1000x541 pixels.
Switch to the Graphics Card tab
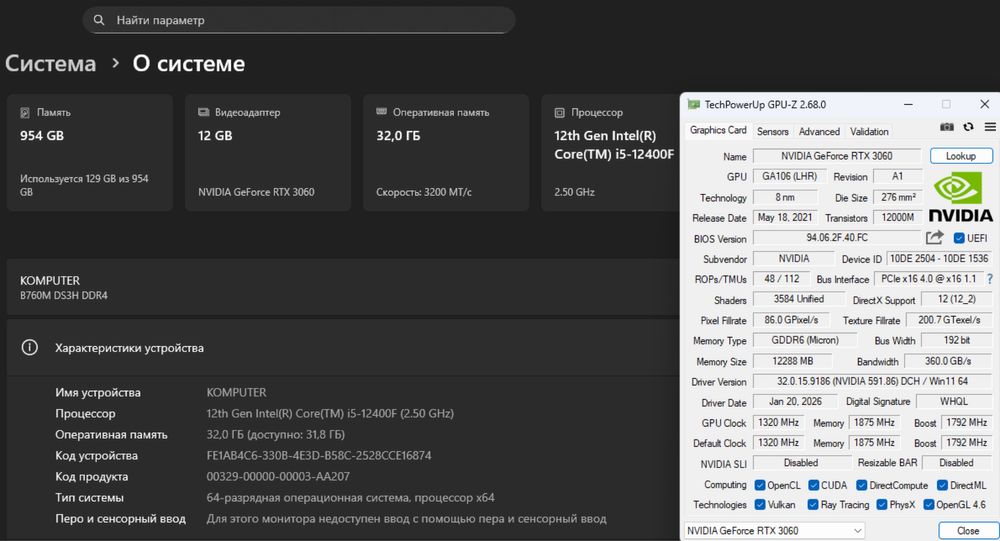pyautogui.click(x=717, y=130)
